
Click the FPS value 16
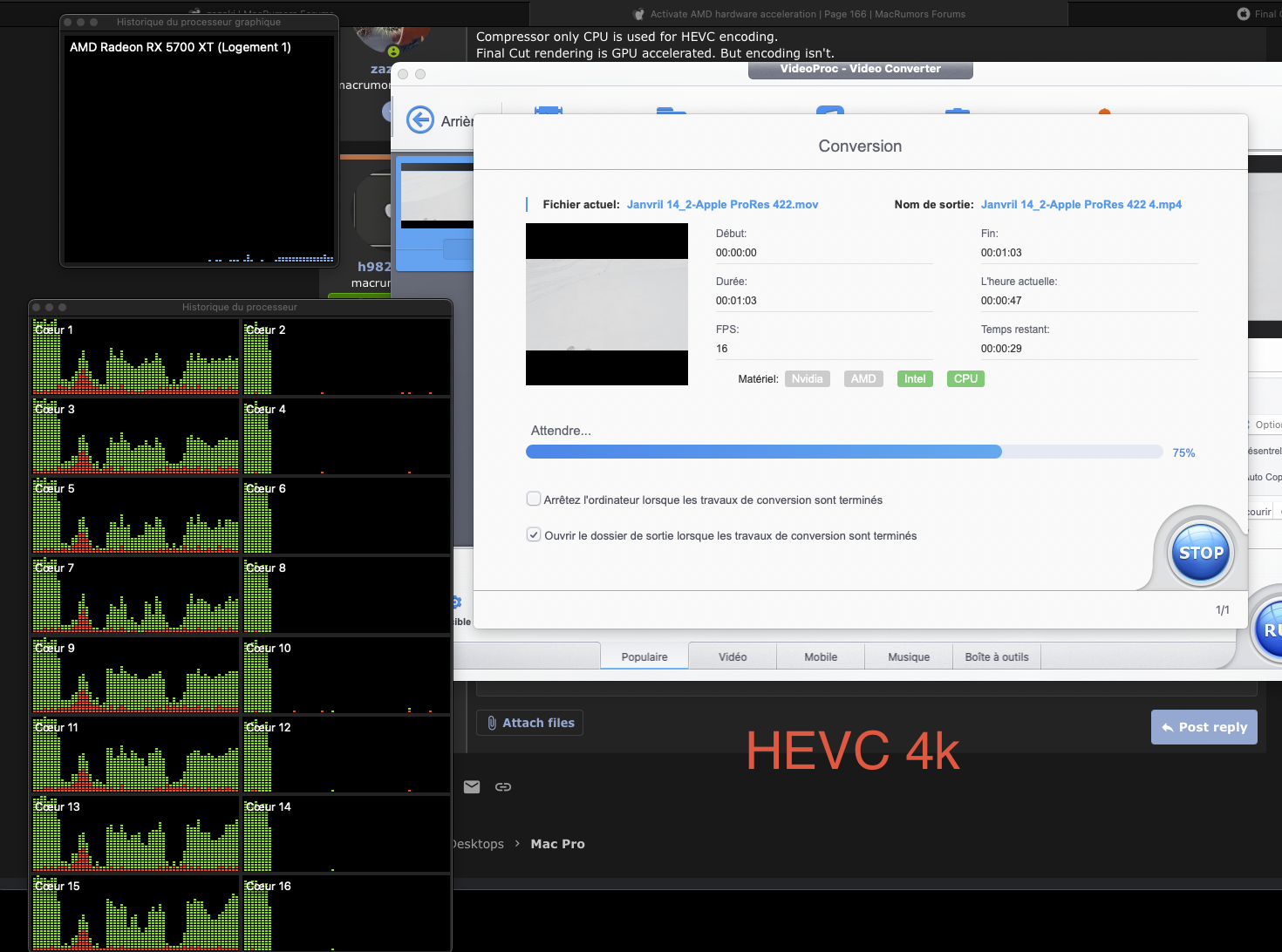pos(722,349)
